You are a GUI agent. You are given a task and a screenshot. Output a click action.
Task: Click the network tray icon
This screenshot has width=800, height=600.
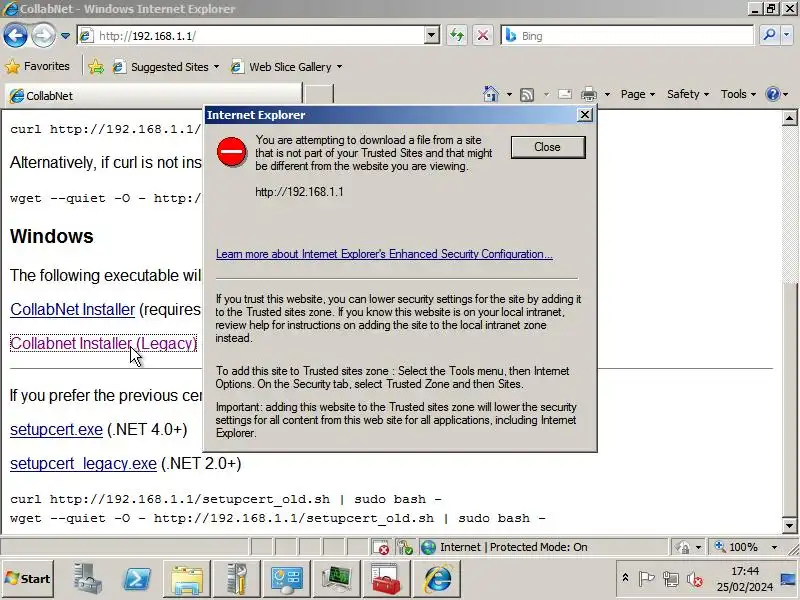[x=670, y=579]
